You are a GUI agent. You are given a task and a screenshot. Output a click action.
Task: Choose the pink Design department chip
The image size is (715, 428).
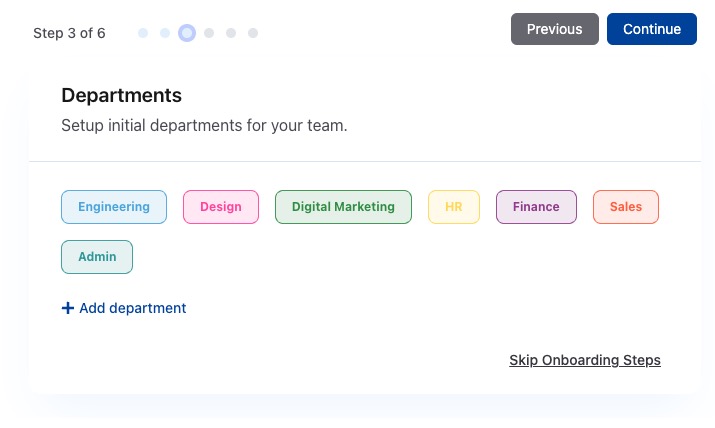click(x=221, y=207)
